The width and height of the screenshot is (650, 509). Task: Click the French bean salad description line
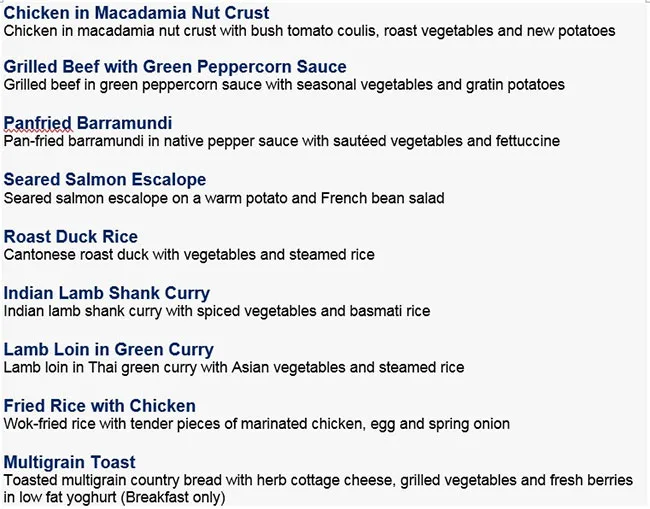pyautogui.click(x=224, y=198)
